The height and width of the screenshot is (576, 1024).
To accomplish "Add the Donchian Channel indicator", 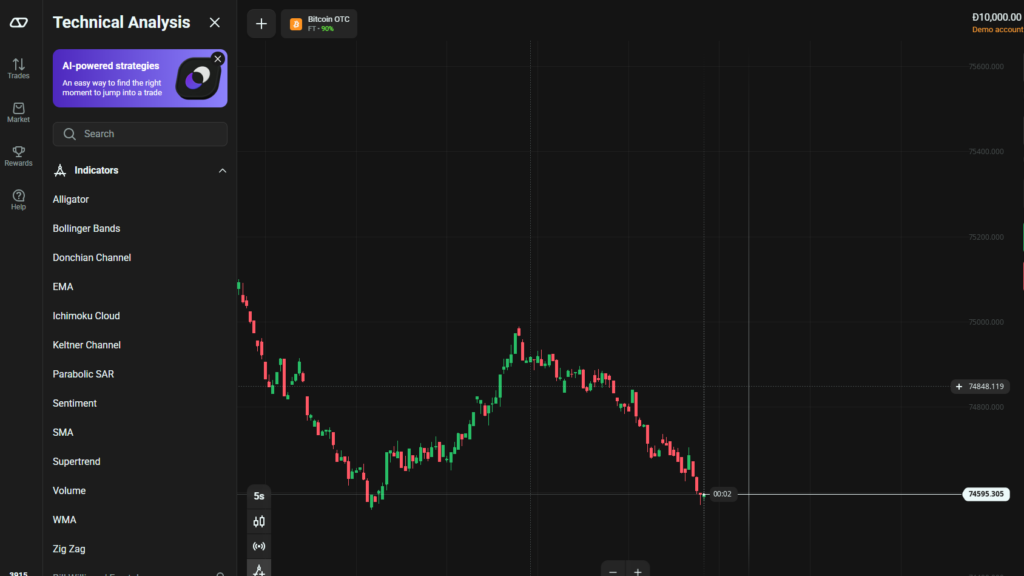I will (x=91, y=257).
